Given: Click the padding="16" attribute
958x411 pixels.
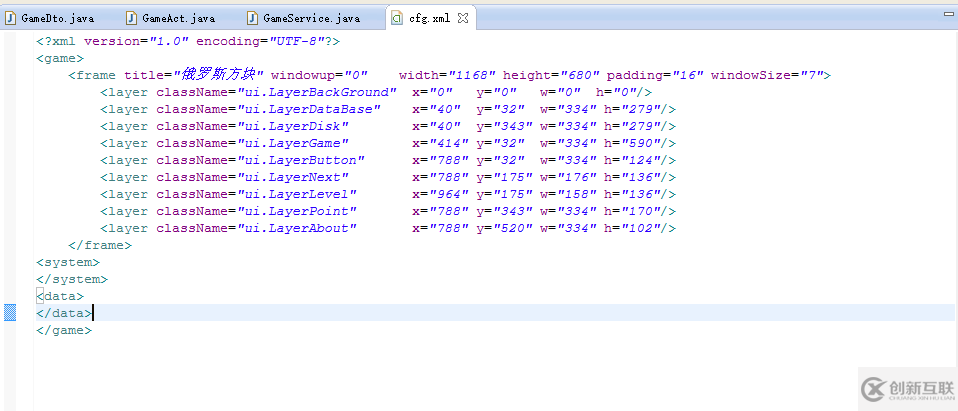Looking at the screenshot, I should click(656, 76).
